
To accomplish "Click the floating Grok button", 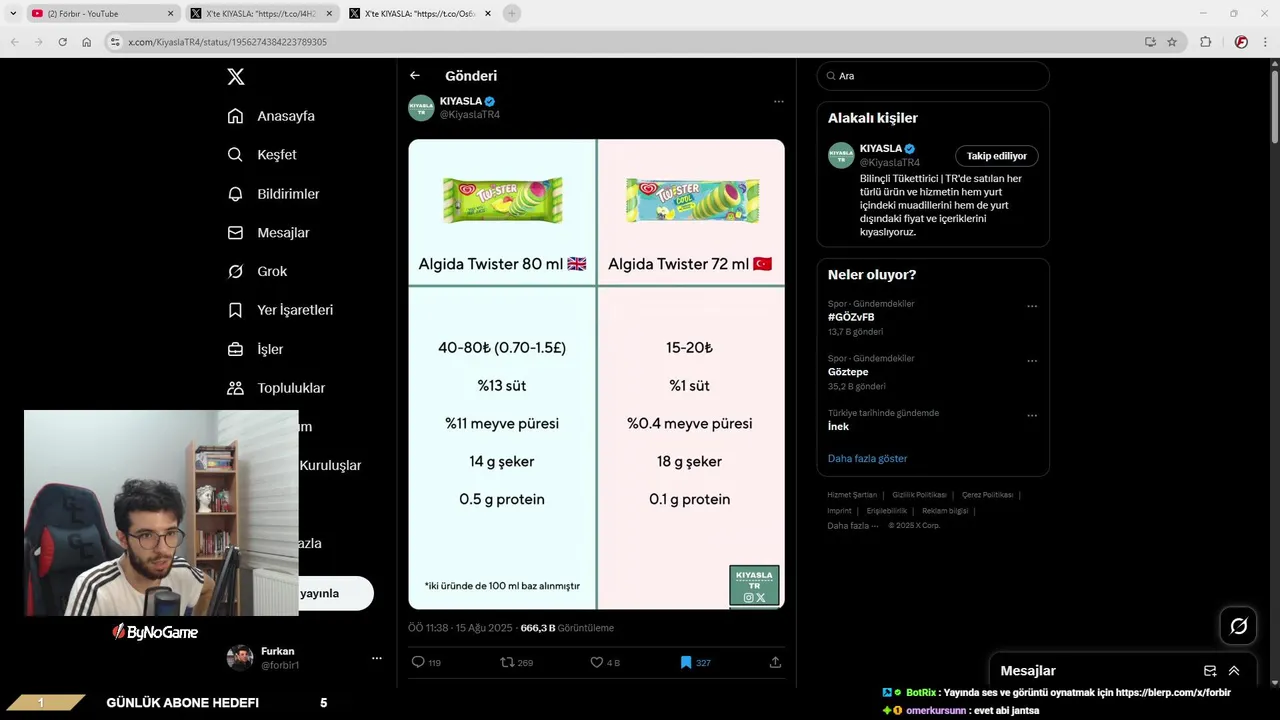I will pyautogui.click(x=1238, y=626).
